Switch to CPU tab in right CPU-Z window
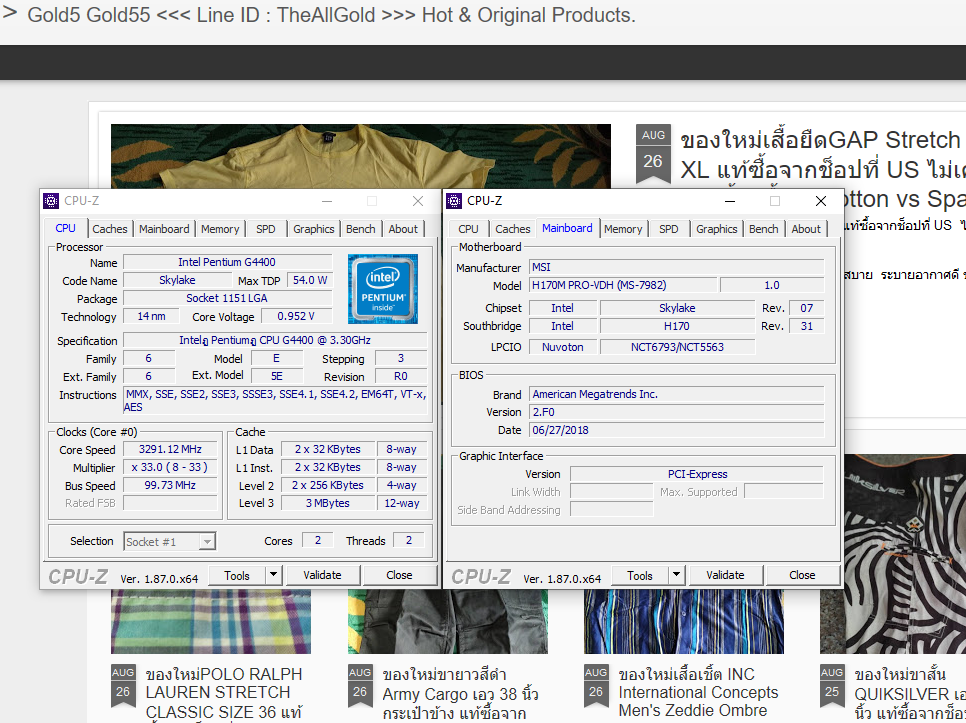Viewport: 966px width, 723px height. (x=468, y=229)
